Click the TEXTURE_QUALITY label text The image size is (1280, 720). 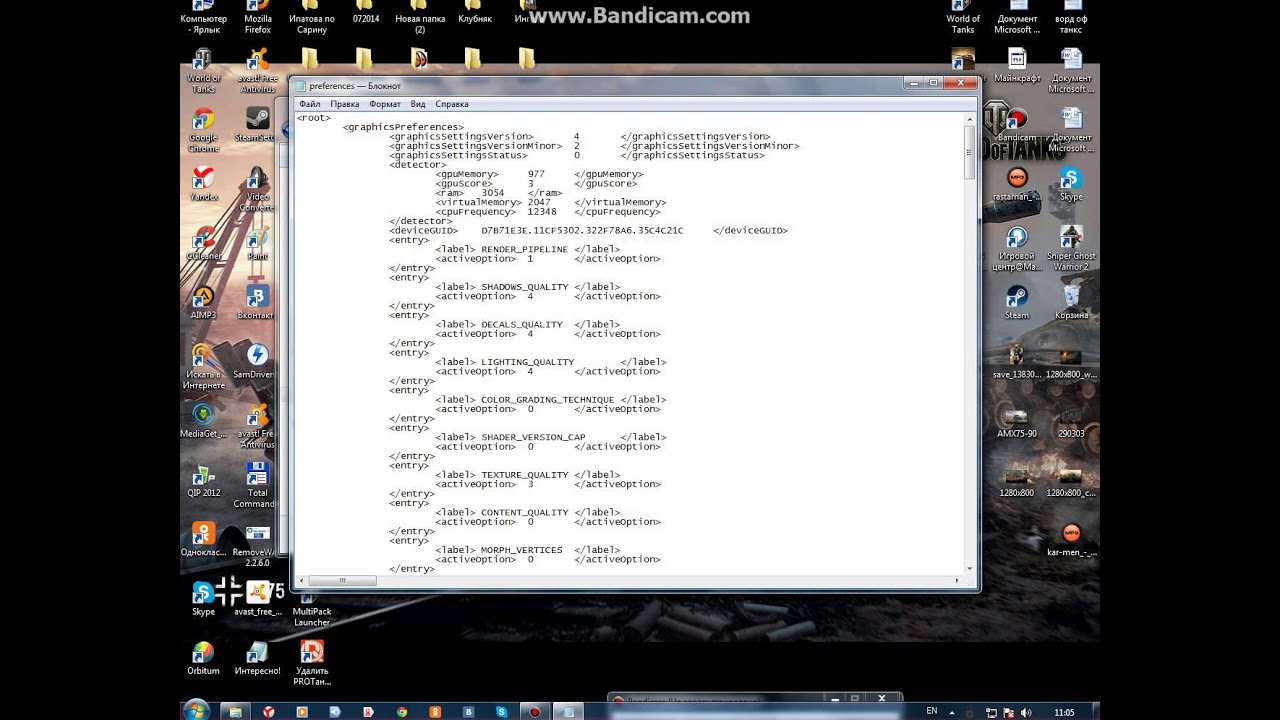click(x=525, y=475)
